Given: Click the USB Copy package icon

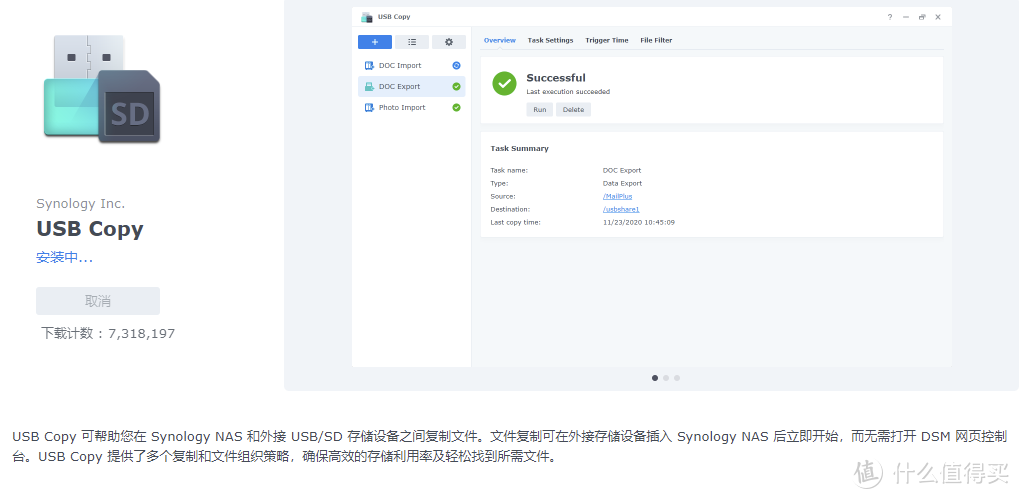Looking at the screenshot, I should click(102, 89).
